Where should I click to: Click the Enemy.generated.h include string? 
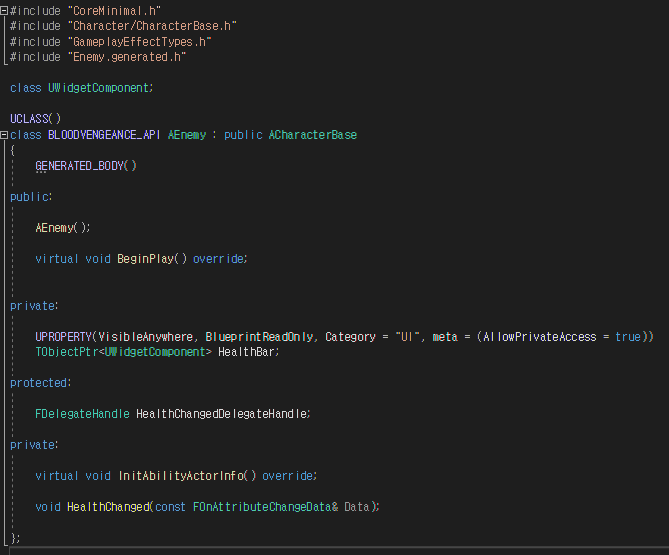(x=127, y=57)
